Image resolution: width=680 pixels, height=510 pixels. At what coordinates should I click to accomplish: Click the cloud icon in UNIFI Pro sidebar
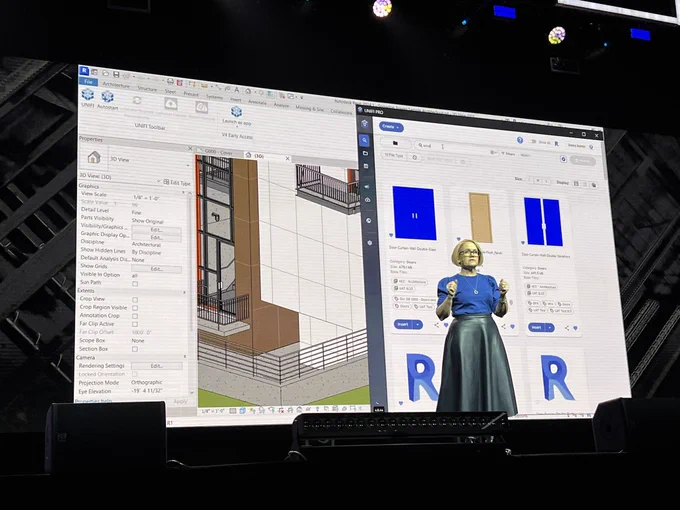pyautogui.click(x=368, y=200)
